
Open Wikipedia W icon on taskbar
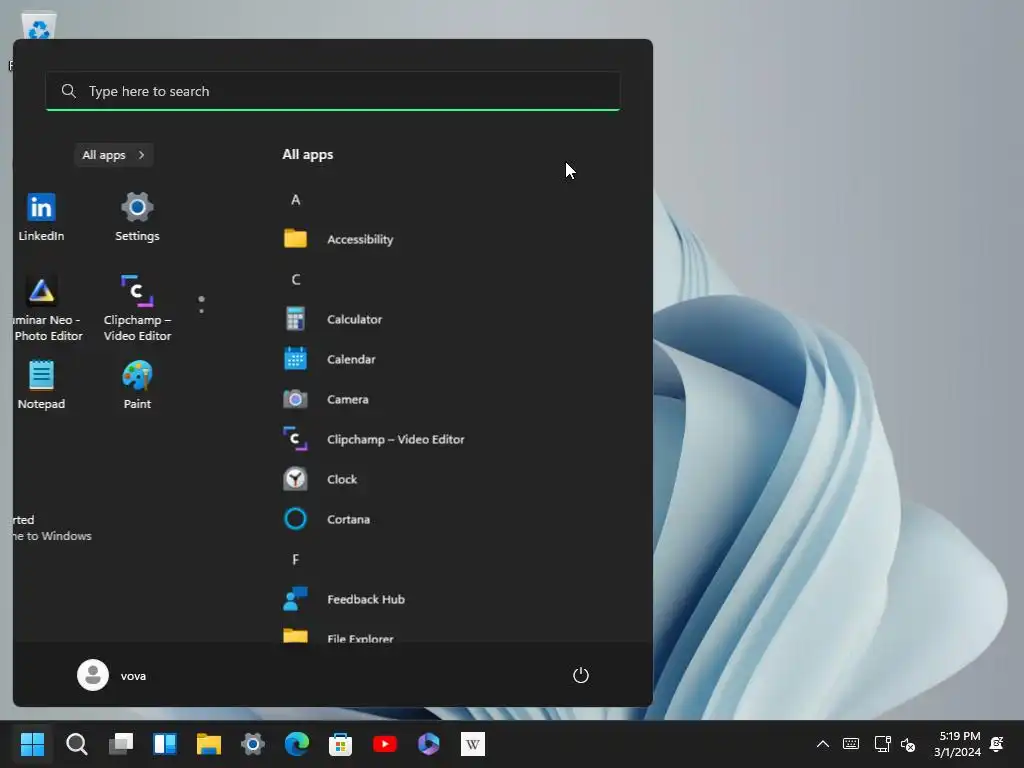point(473,744)
